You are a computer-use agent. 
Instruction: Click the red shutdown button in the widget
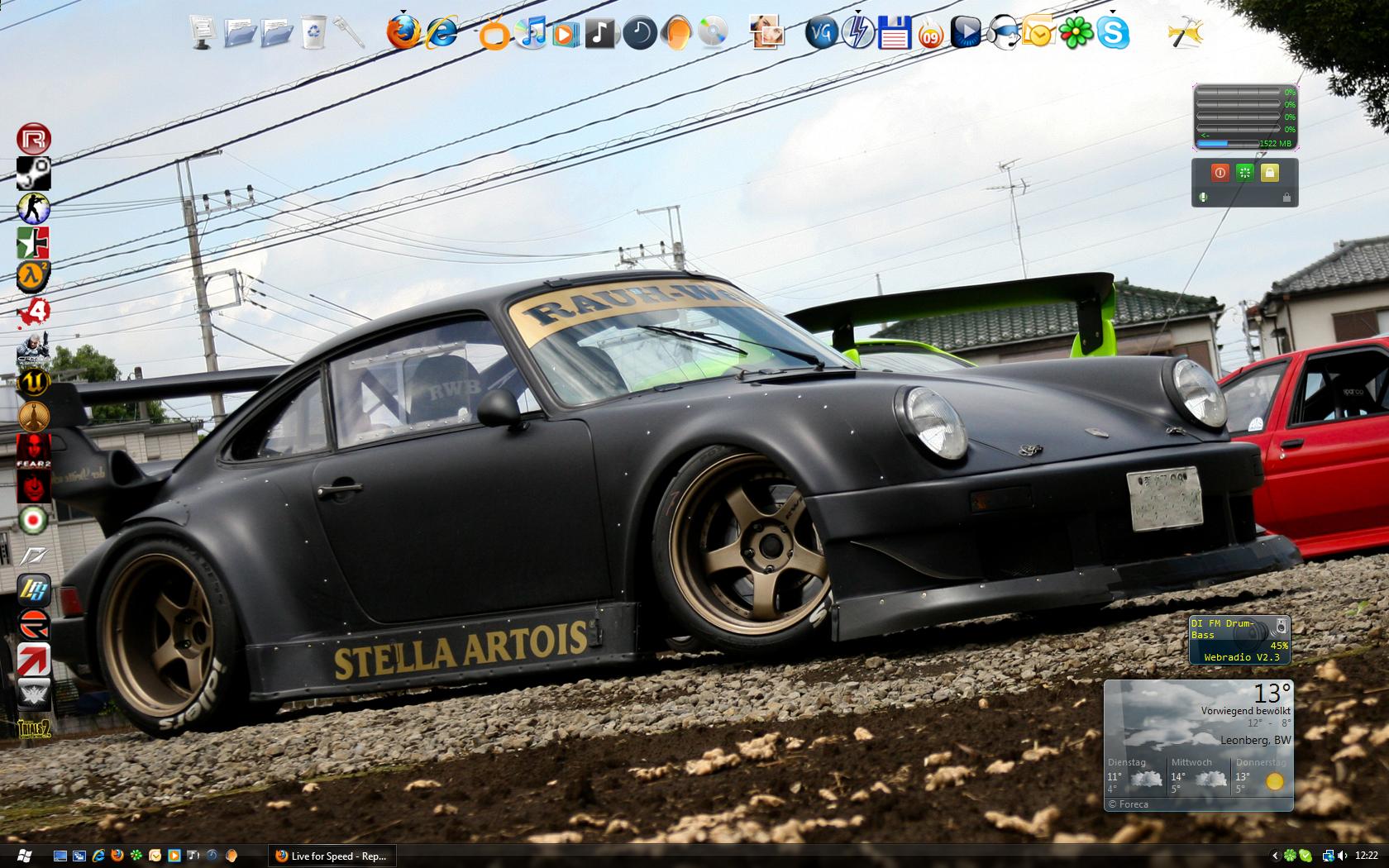[x=1220, y=172]
